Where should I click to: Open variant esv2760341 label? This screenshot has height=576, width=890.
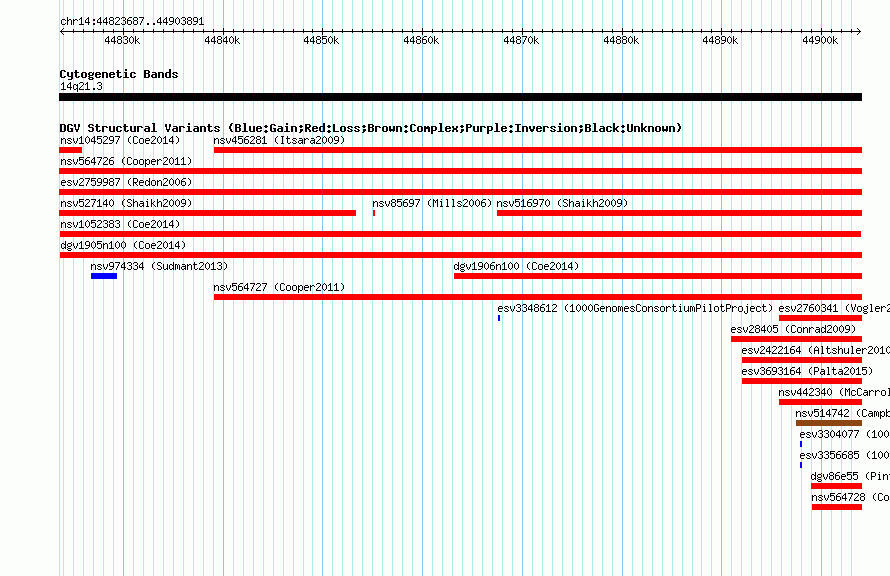(x=833, y=308)
